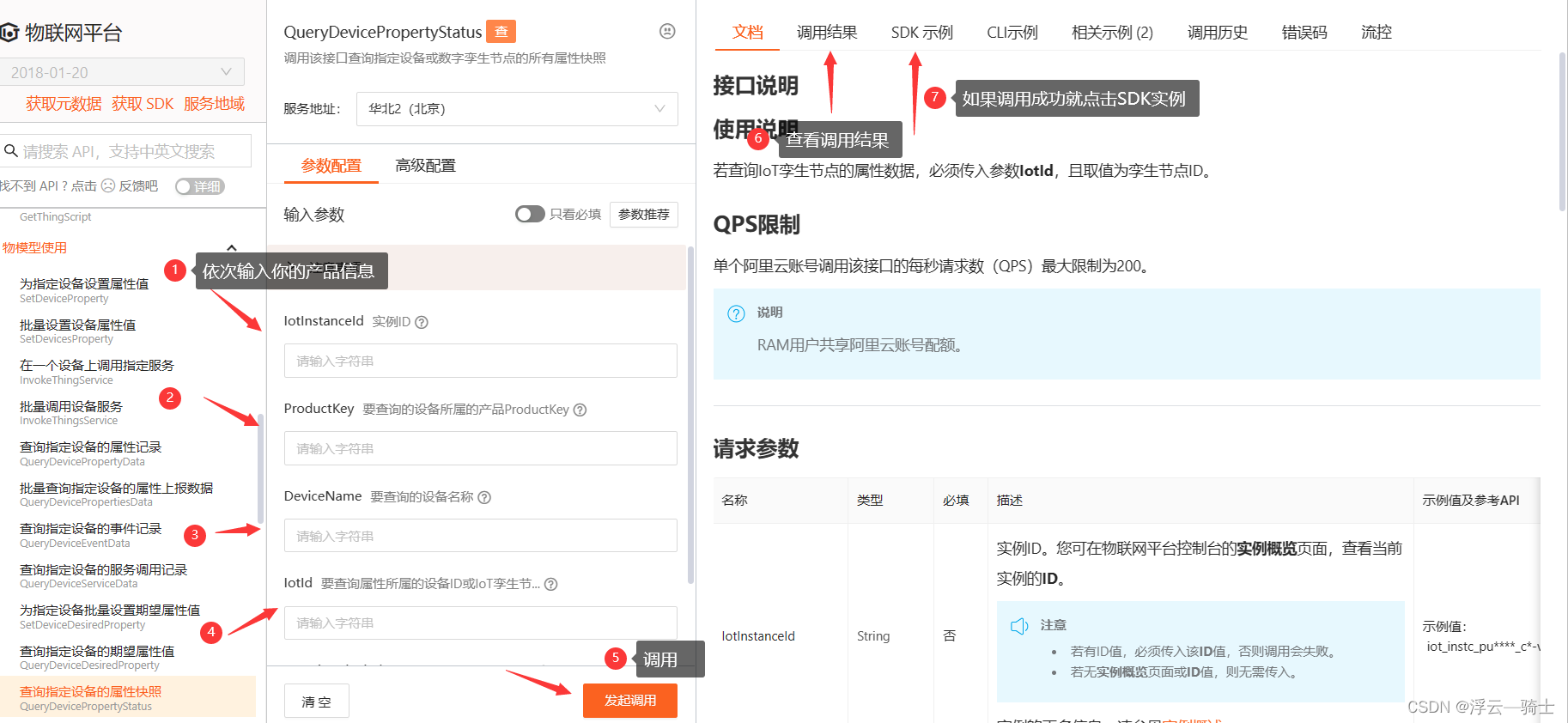Switch to the CLI示例 tab
The width and height of the screenshot is (1568, 723).
tap(1012, 33)
